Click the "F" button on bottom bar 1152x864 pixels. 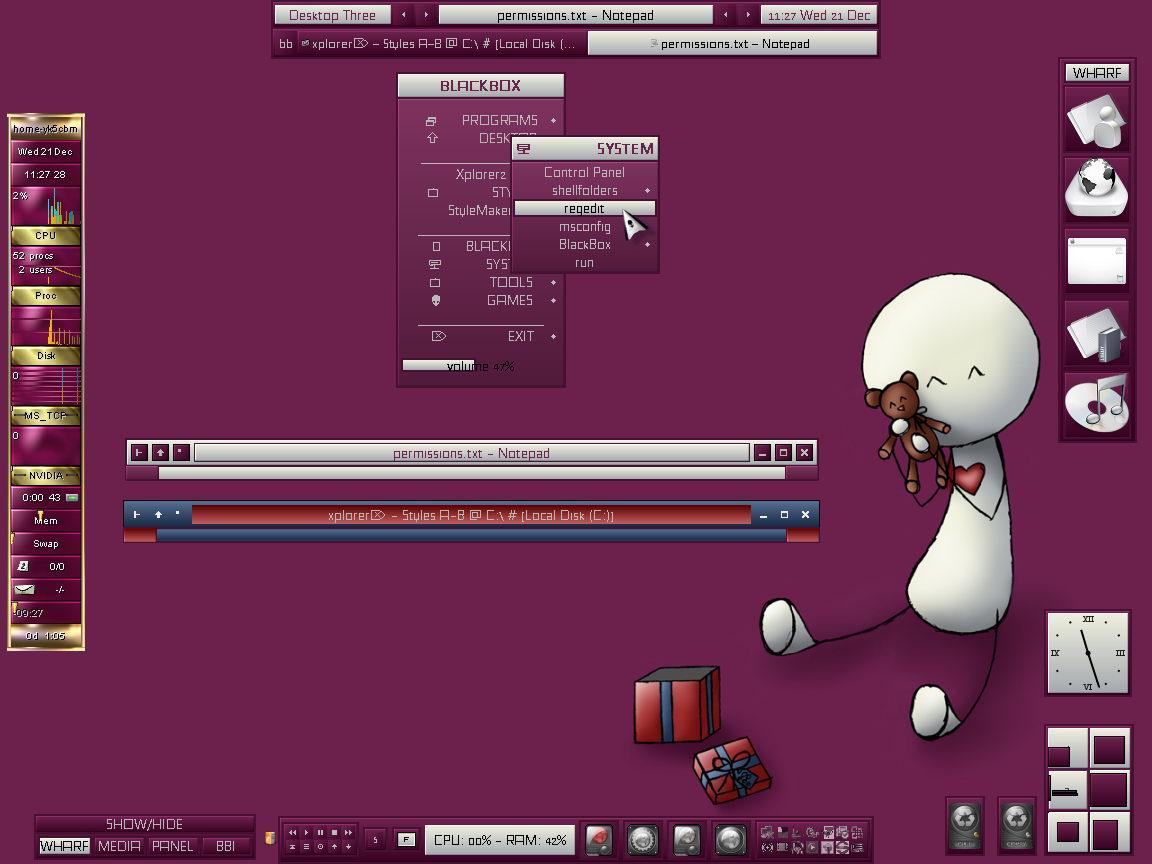click(x=406, y=839)
